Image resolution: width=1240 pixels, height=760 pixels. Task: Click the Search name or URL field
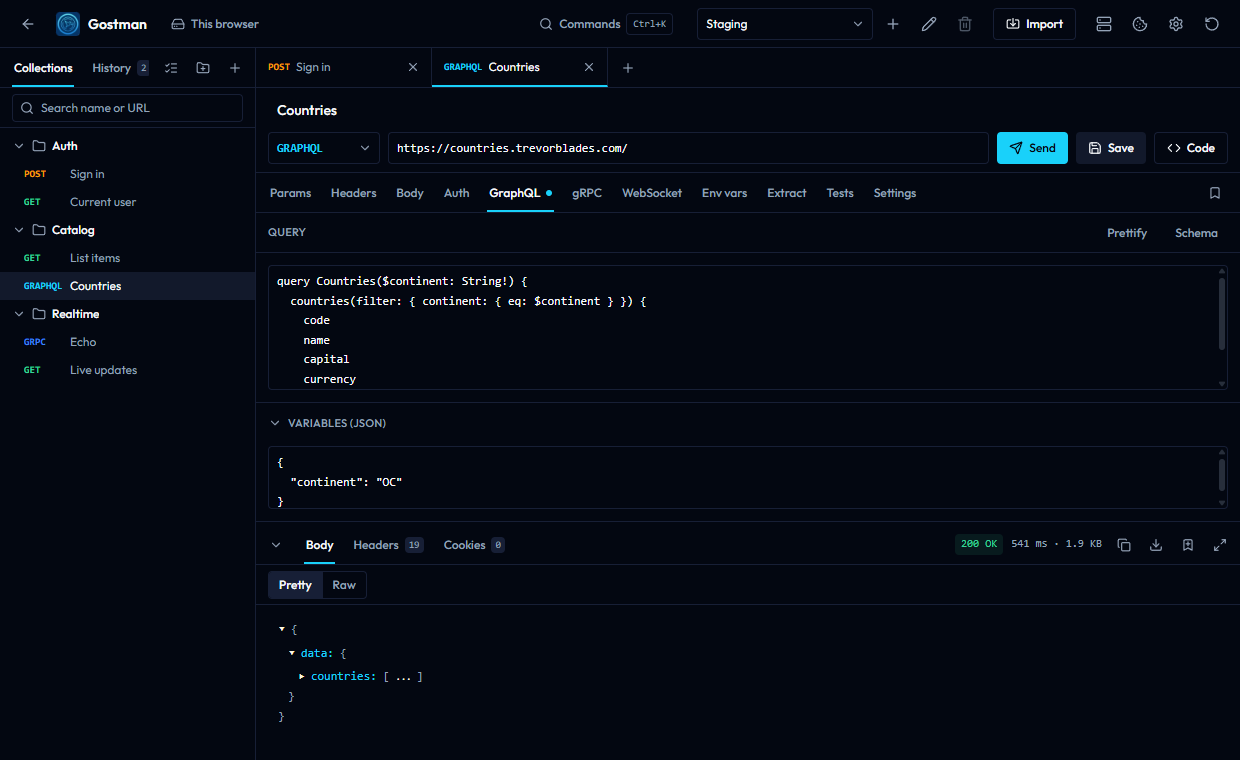click(x=127, y=108)
